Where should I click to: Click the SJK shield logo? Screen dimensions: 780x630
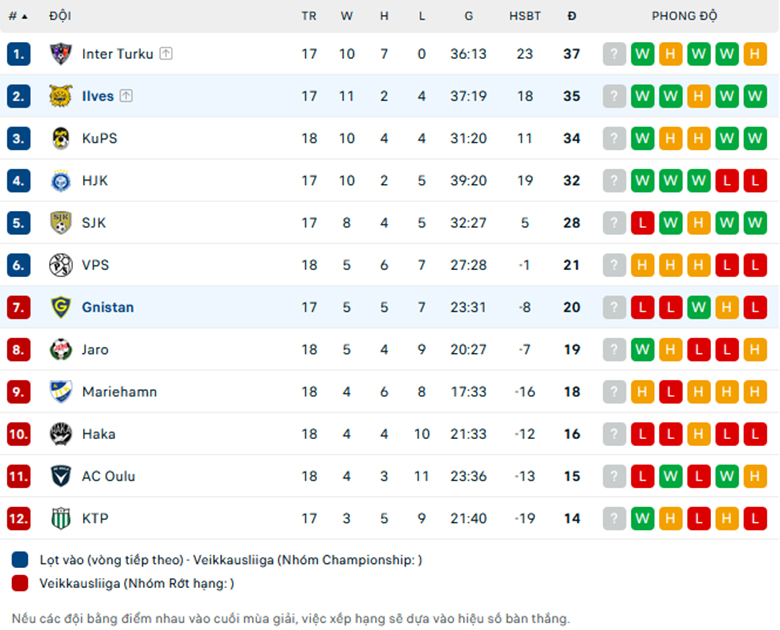coord(61,223)
